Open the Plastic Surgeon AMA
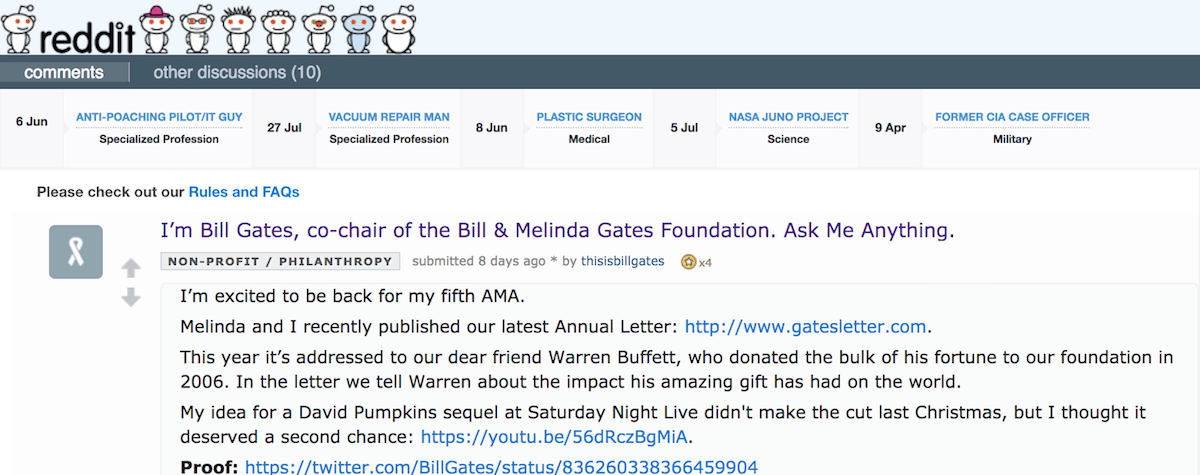 589,117
